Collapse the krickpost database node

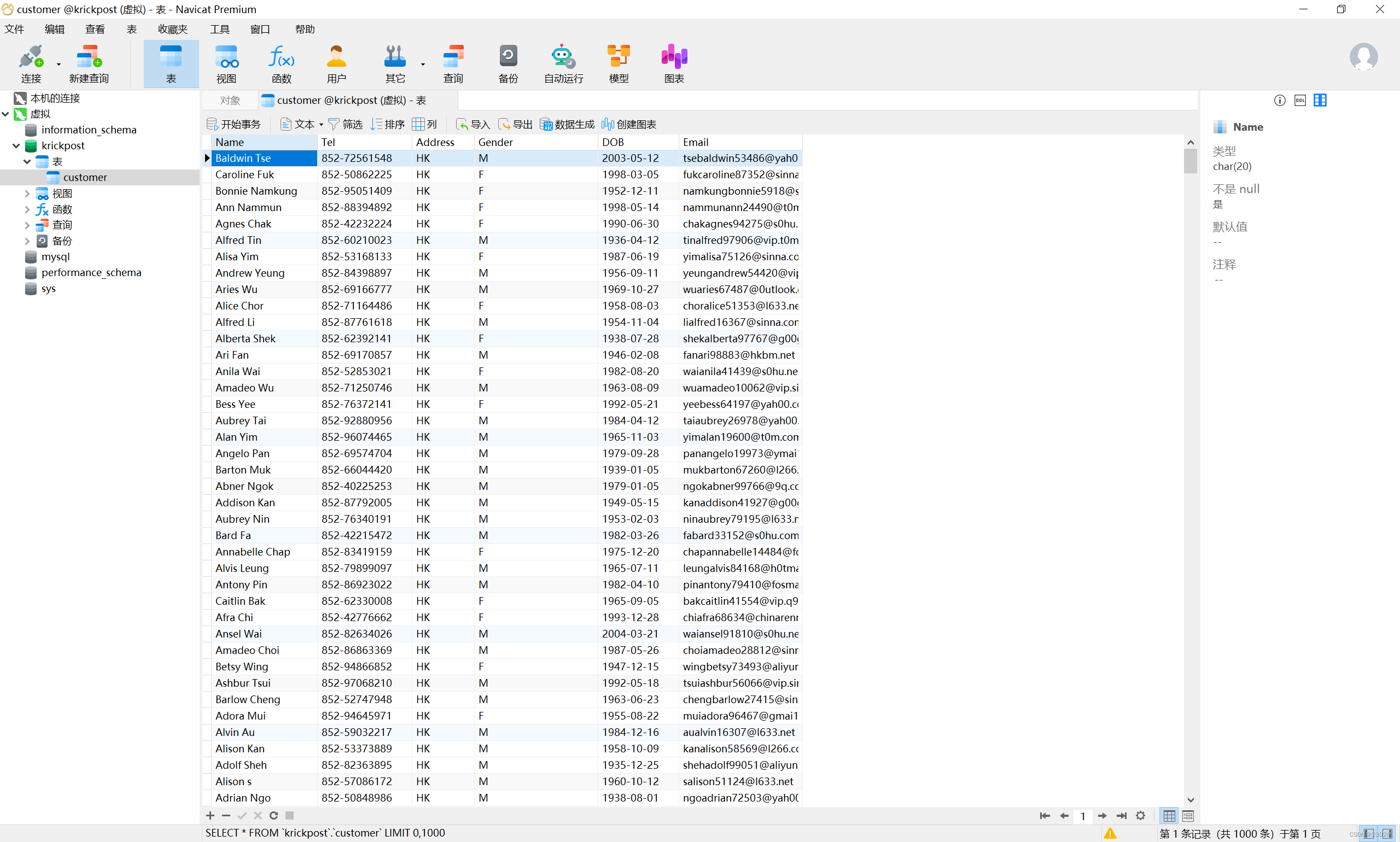16,146
